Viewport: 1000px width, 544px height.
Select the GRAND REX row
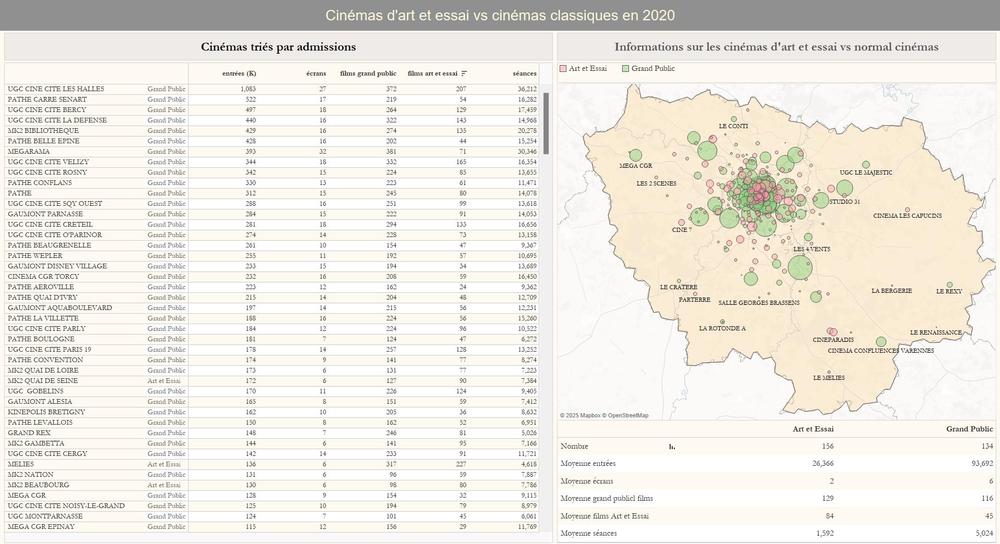pos(272,433)
